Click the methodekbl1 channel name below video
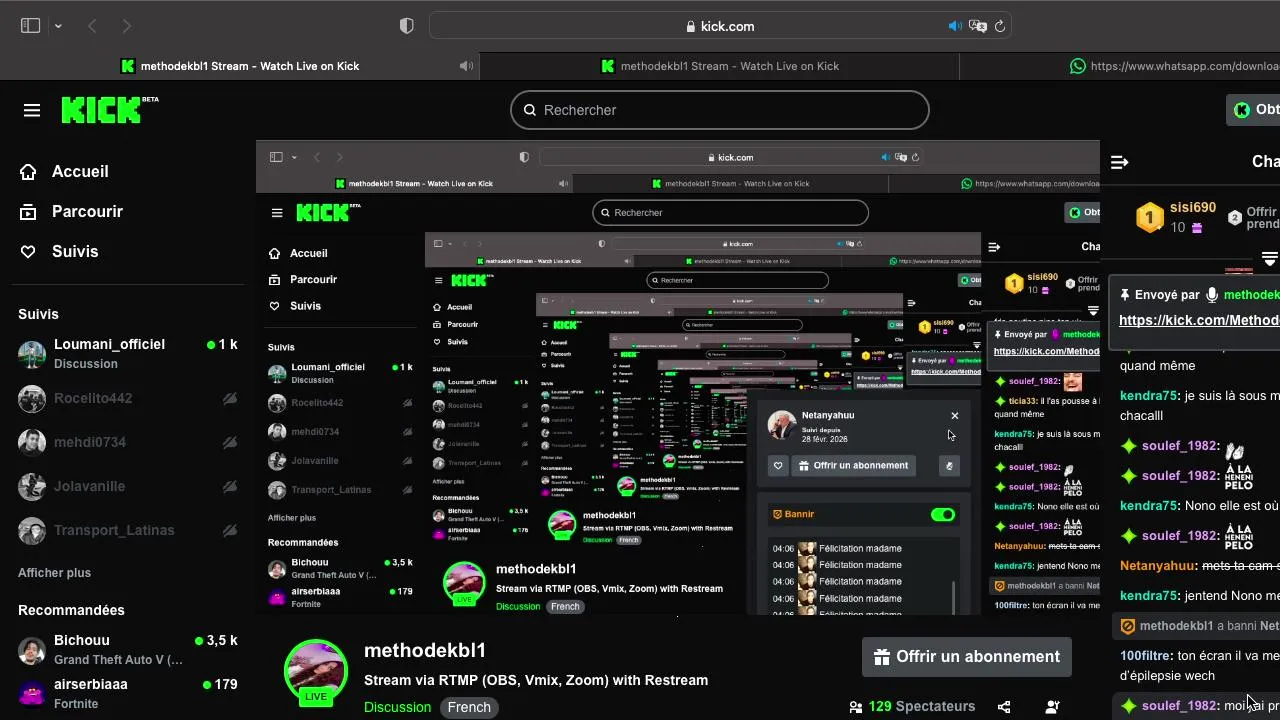The height and width of the screenshot is (720, 1280). pos(425,650)
